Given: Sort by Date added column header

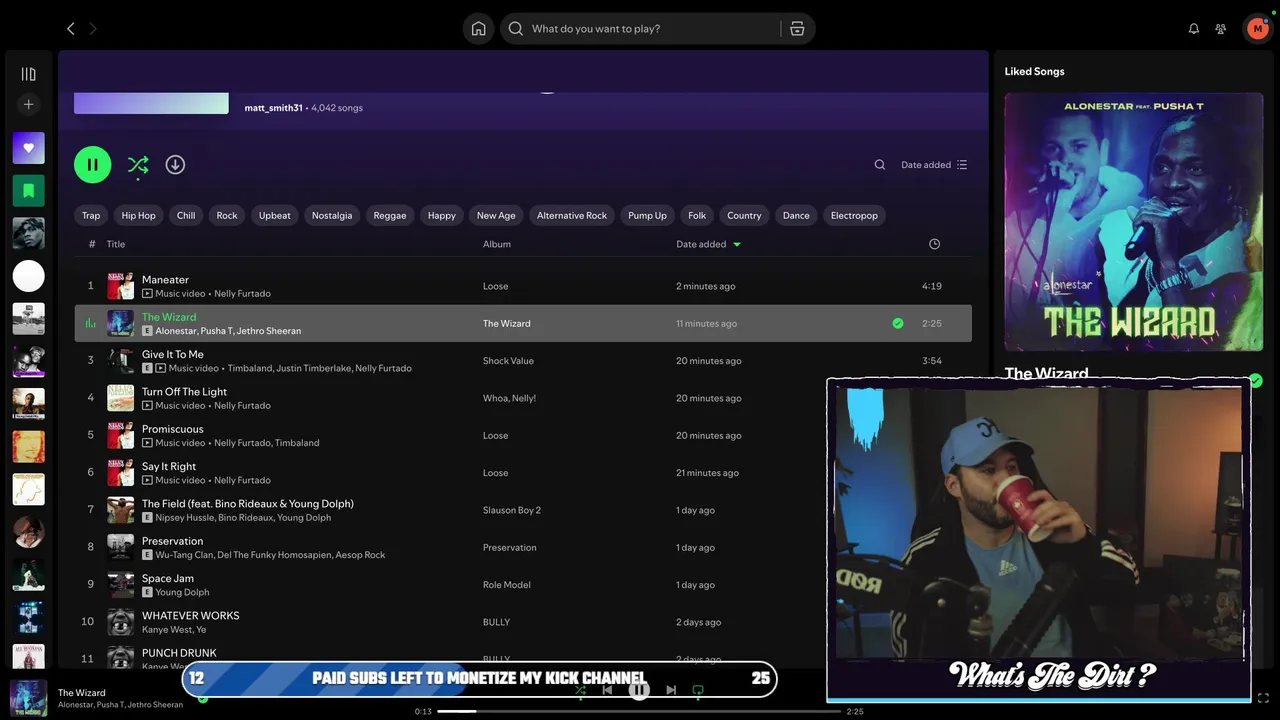Looking at the screenshot, I should tap(708, 244).
